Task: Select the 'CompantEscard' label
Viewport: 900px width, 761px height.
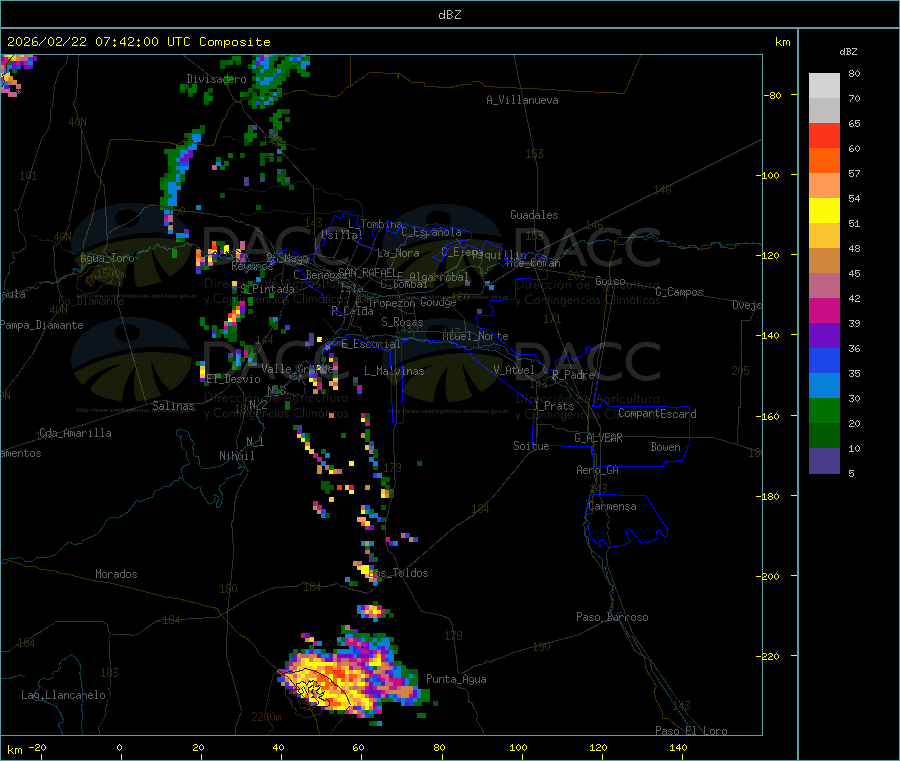Action: click(x=657, y=414)
